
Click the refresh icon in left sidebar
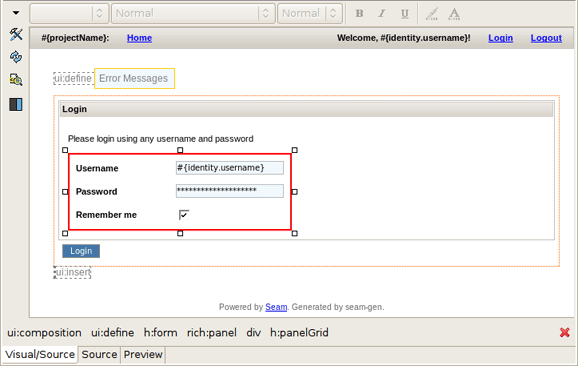(16, 57)
